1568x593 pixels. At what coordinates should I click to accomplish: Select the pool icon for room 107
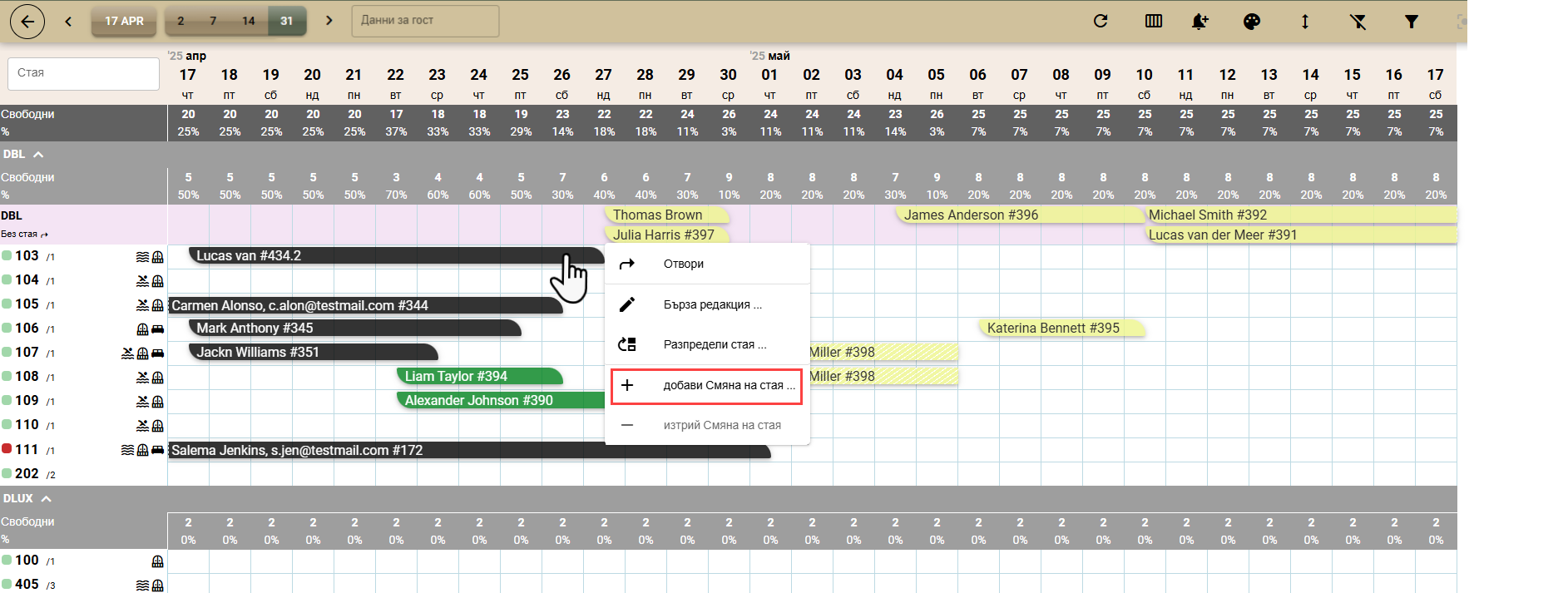pos(127,353)
